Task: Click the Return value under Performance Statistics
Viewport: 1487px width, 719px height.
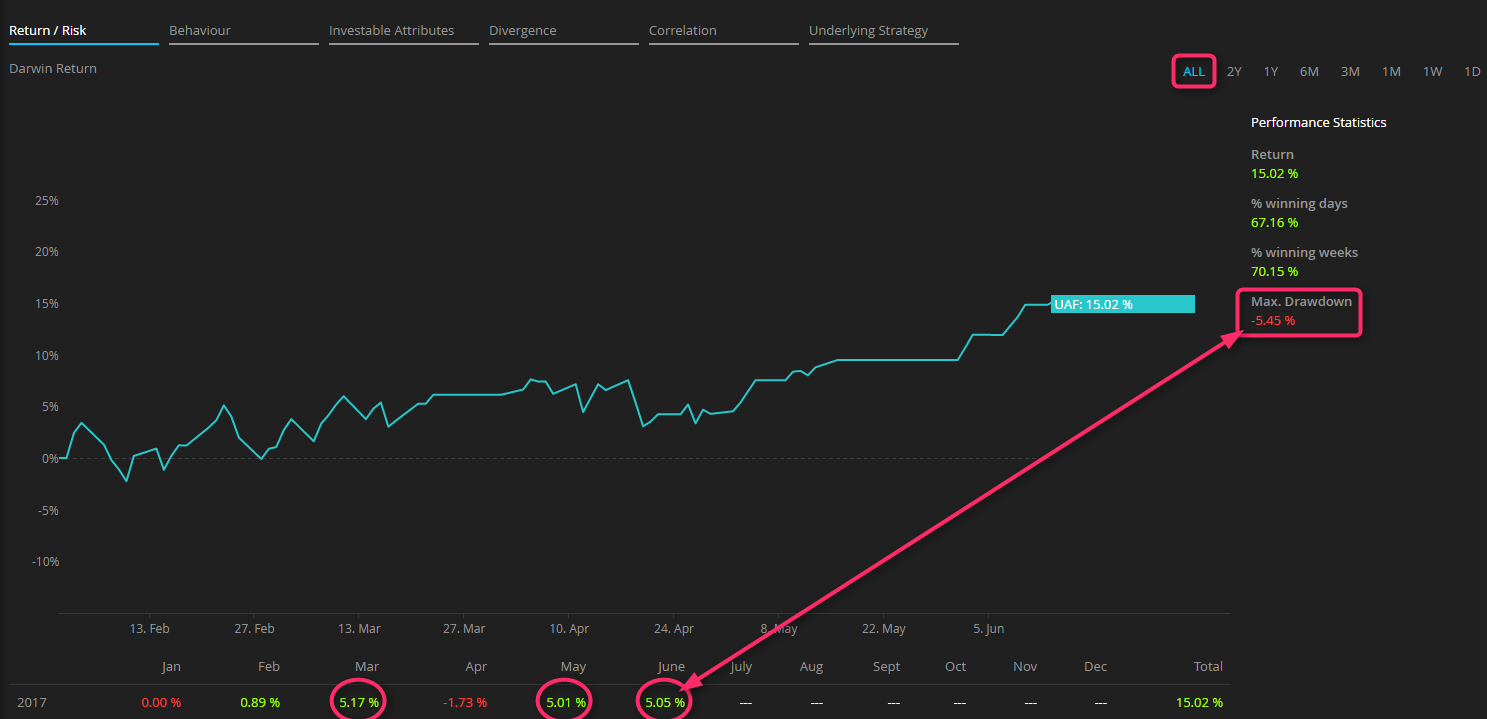Action: (x=1274, y=173)
